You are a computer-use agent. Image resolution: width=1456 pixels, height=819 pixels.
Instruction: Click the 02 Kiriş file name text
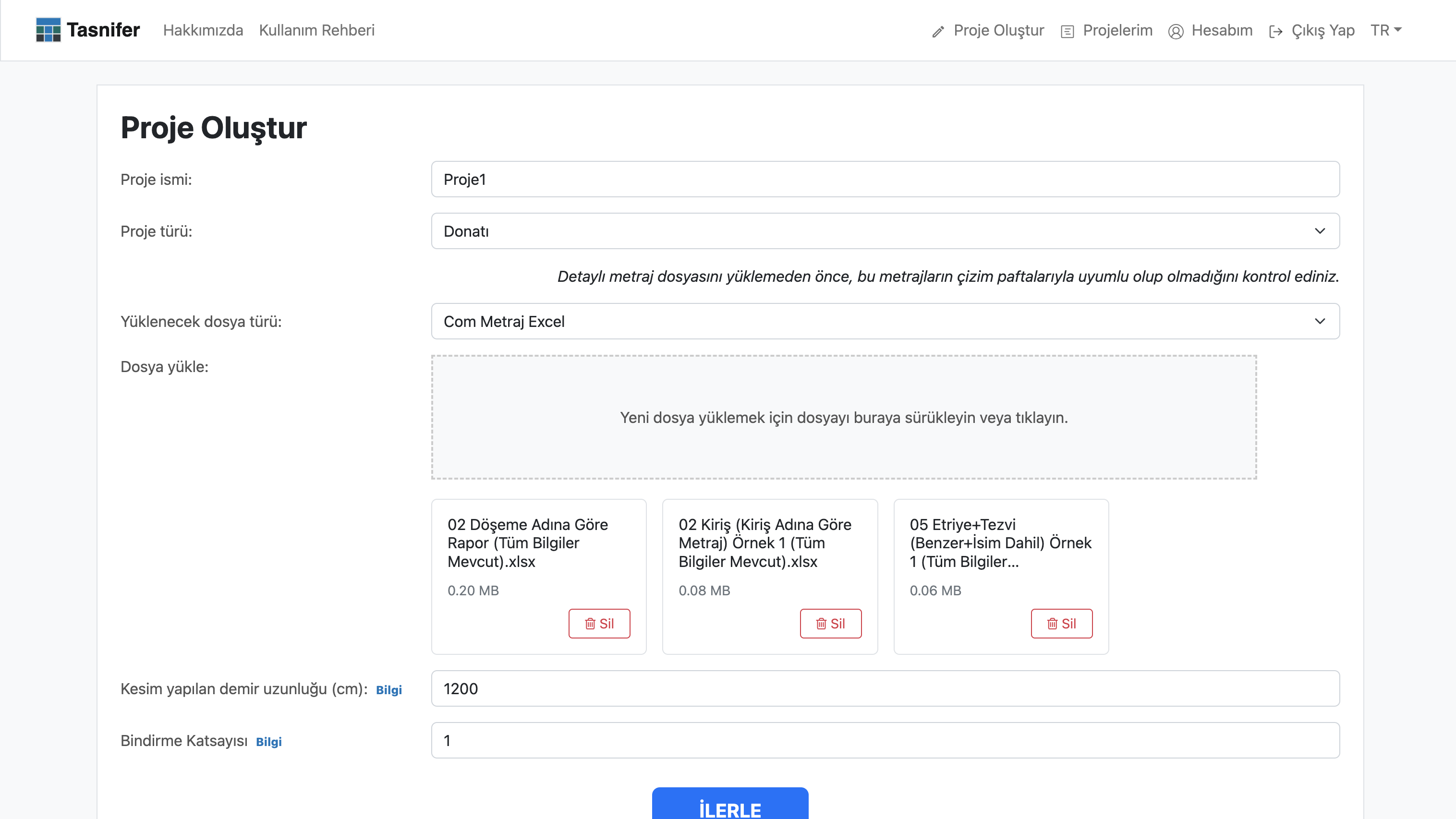click(x=765, y=543)
